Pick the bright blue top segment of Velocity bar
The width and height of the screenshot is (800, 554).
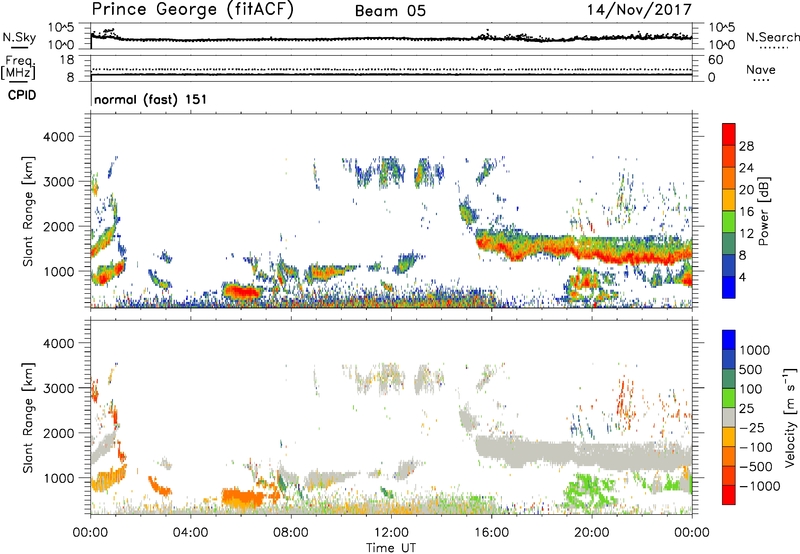729,340
